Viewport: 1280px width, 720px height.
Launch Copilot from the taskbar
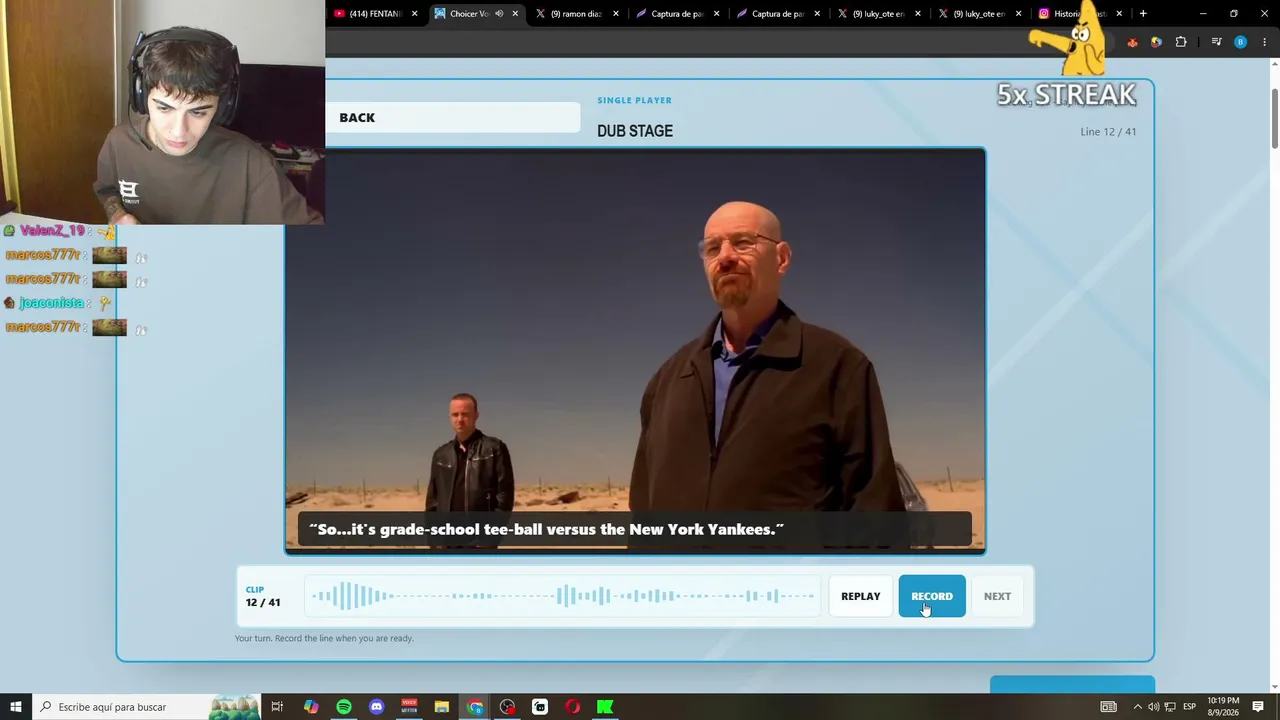311,707
